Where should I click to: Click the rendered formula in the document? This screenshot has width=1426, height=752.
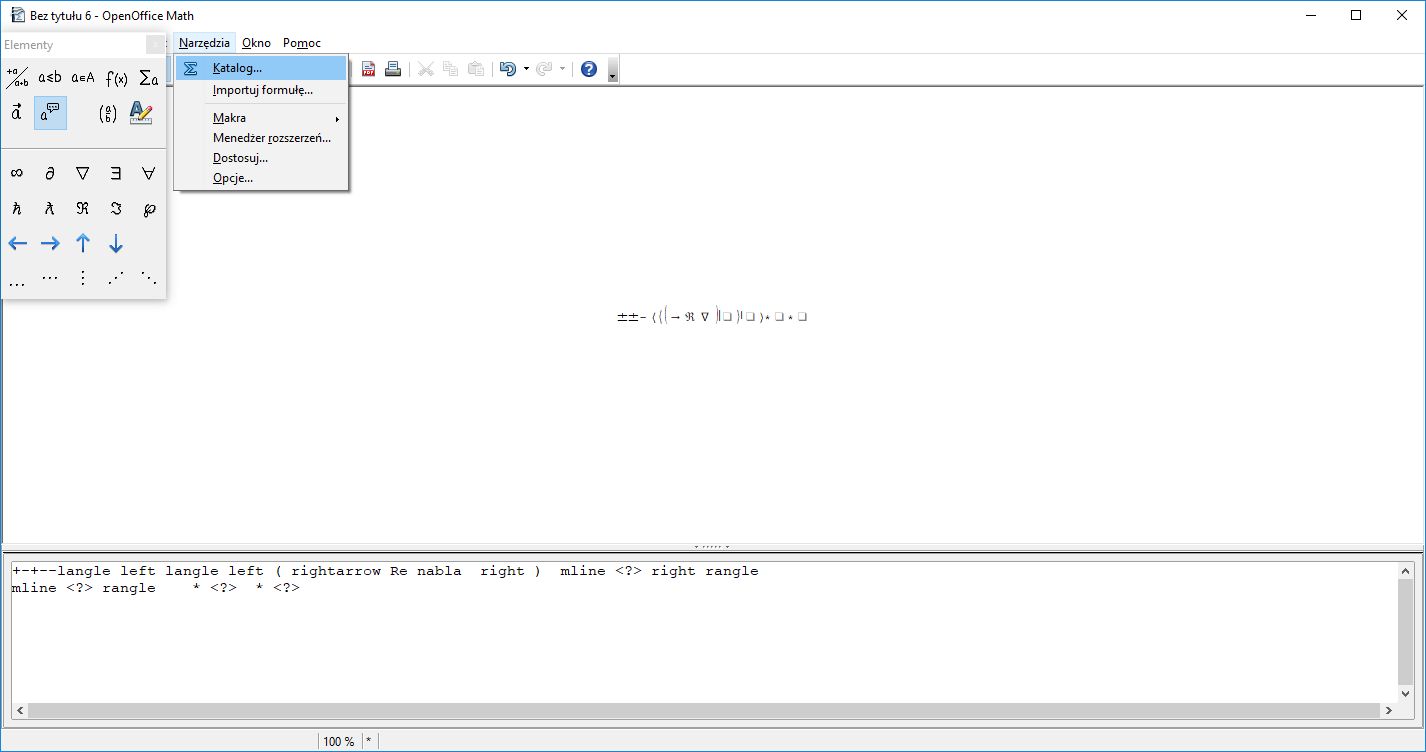coord(712,317)
